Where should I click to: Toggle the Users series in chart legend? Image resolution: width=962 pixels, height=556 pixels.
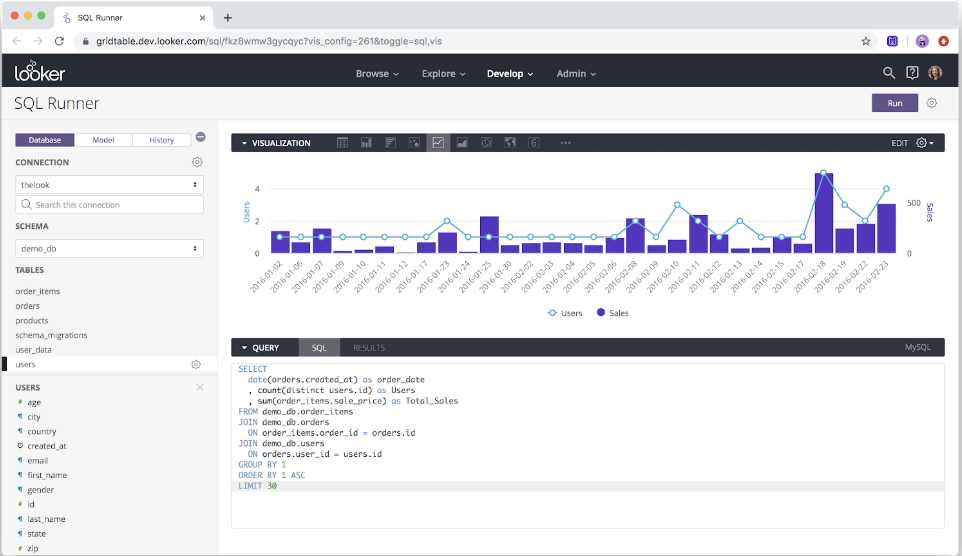click(566, 313)
